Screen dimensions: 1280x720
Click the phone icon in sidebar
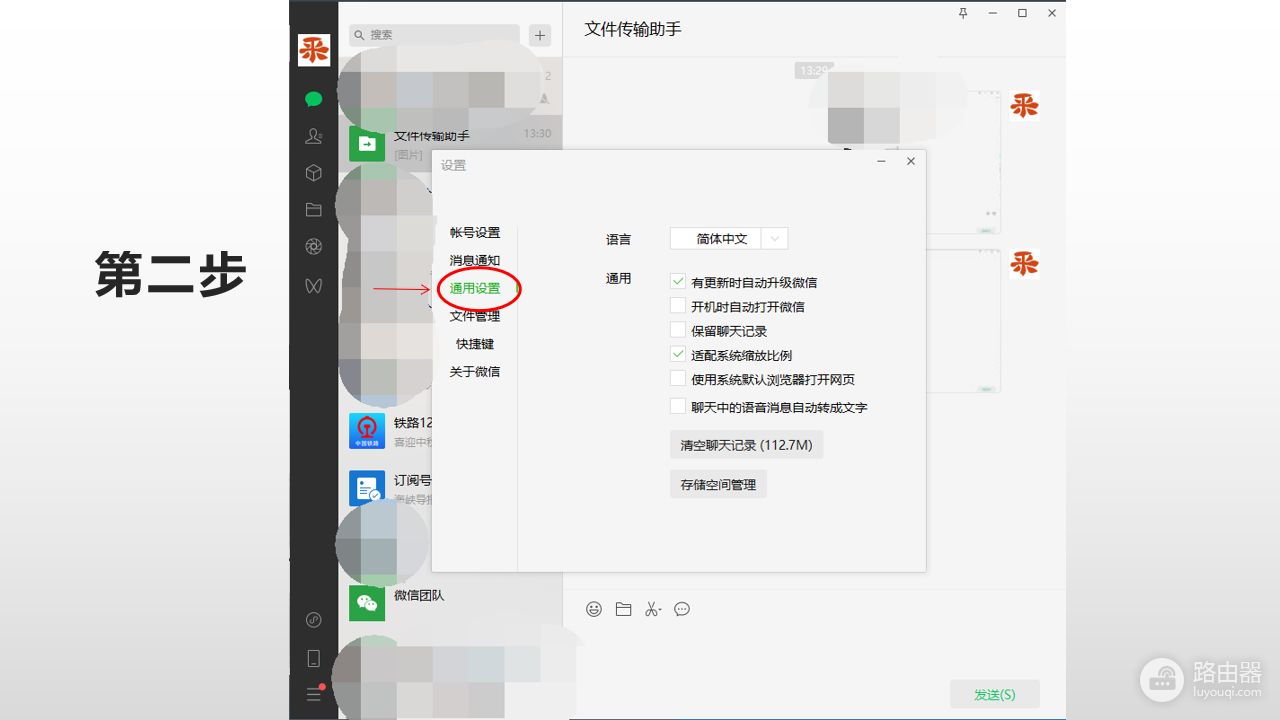point(314,658)
